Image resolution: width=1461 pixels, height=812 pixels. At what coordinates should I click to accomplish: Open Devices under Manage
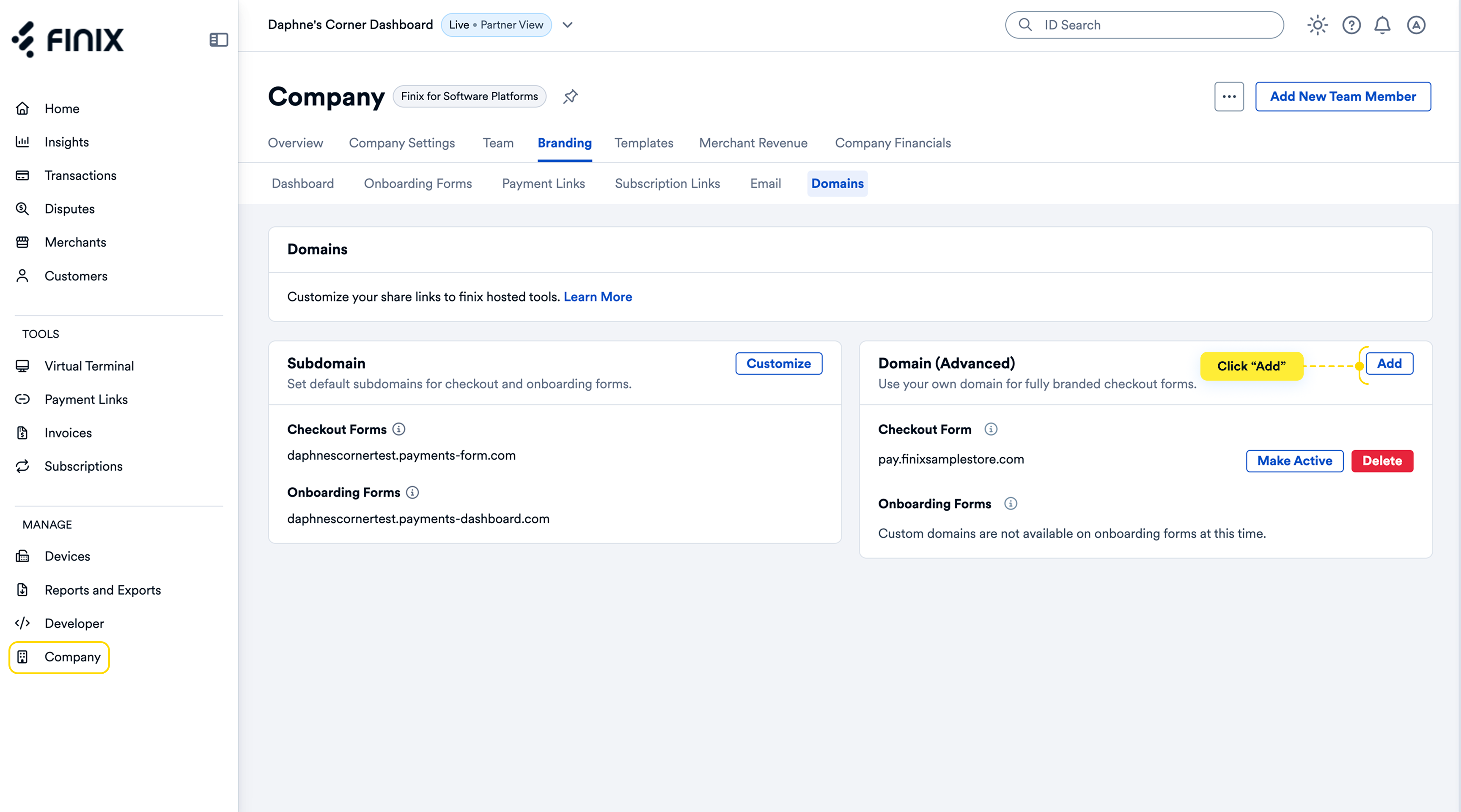[67, 556]
